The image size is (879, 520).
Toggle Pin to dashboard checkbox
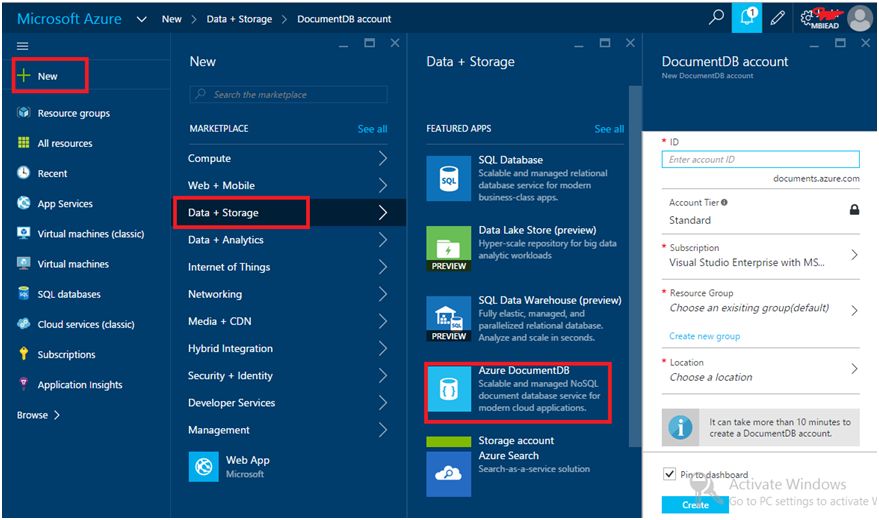point(669,474)
